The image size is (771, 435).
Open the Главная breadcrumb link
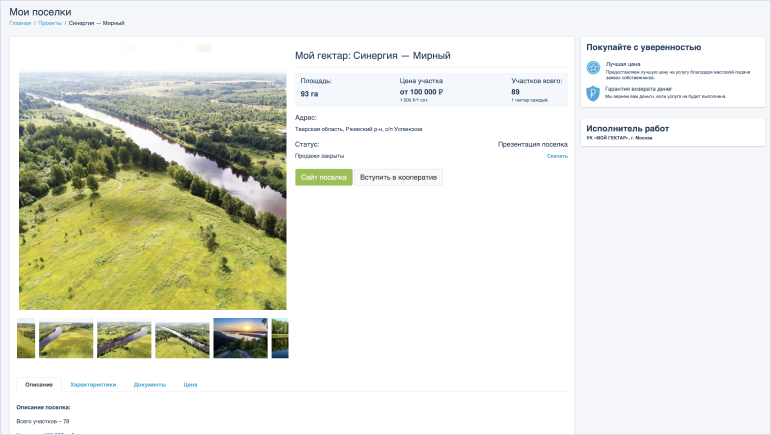tap(20, 23)
